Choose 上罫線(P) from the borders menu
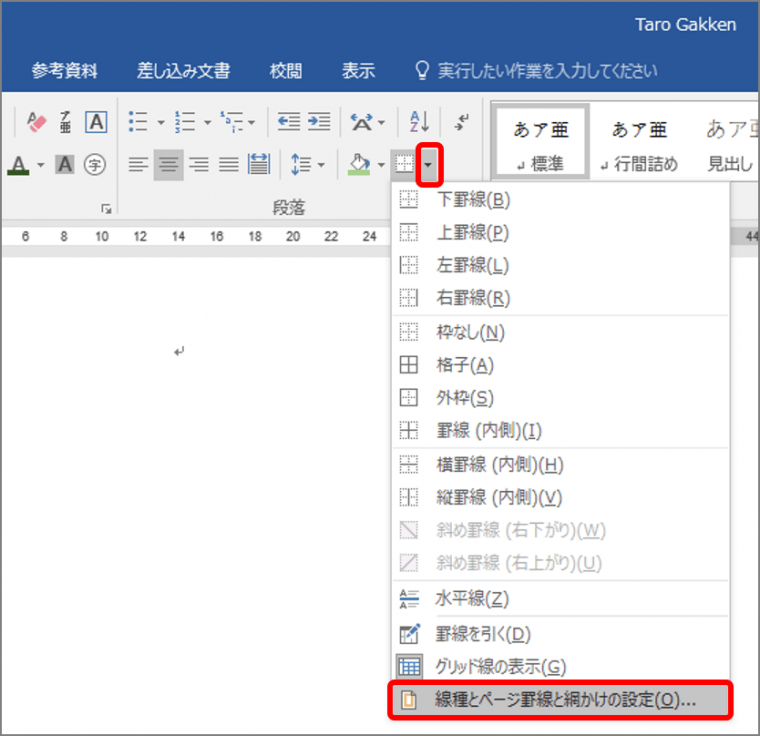 coord(560,232)
